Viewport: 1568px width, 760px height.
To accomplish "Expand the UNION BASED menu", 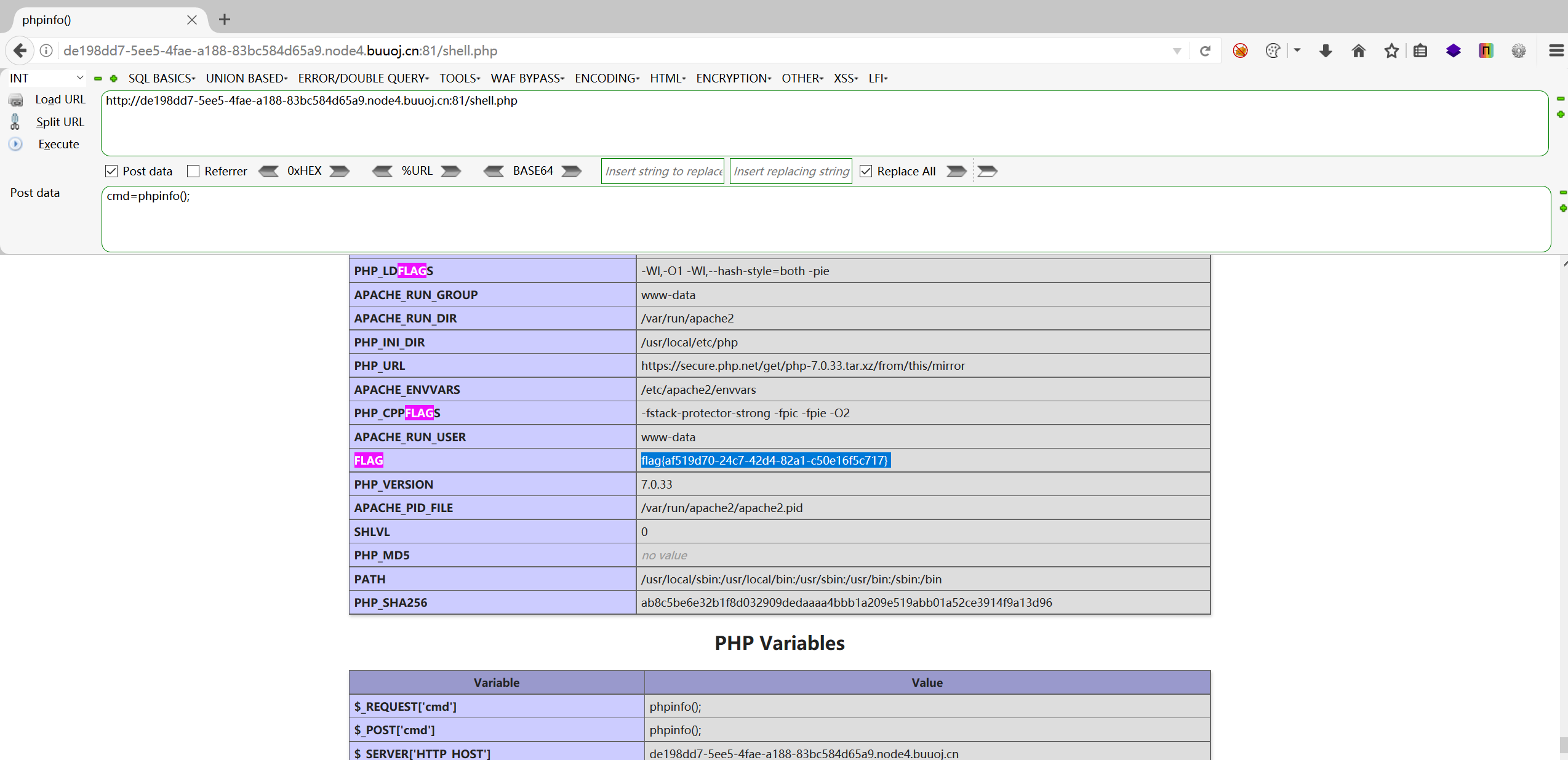I will 247,78.
